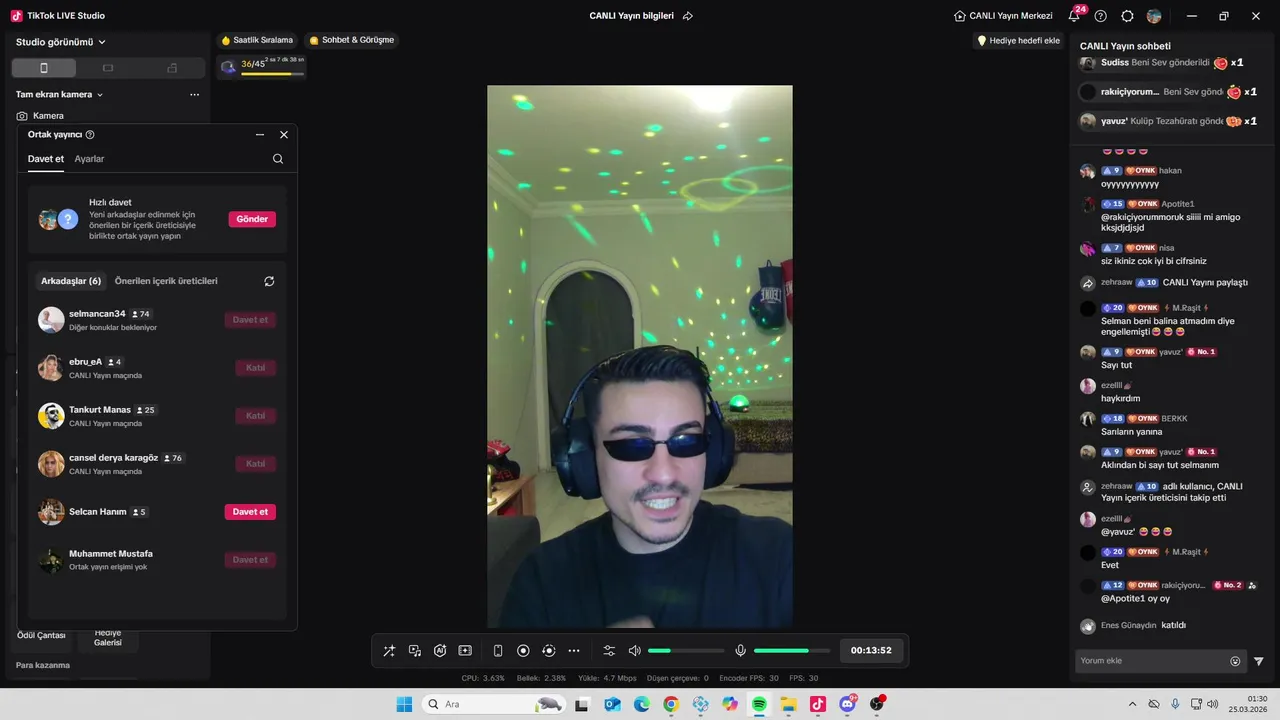Image resolution: width=1280 pixels, height=720 pixels.
Task: Minimize the Ortak yayıncı panel
Action: point(260,134)
